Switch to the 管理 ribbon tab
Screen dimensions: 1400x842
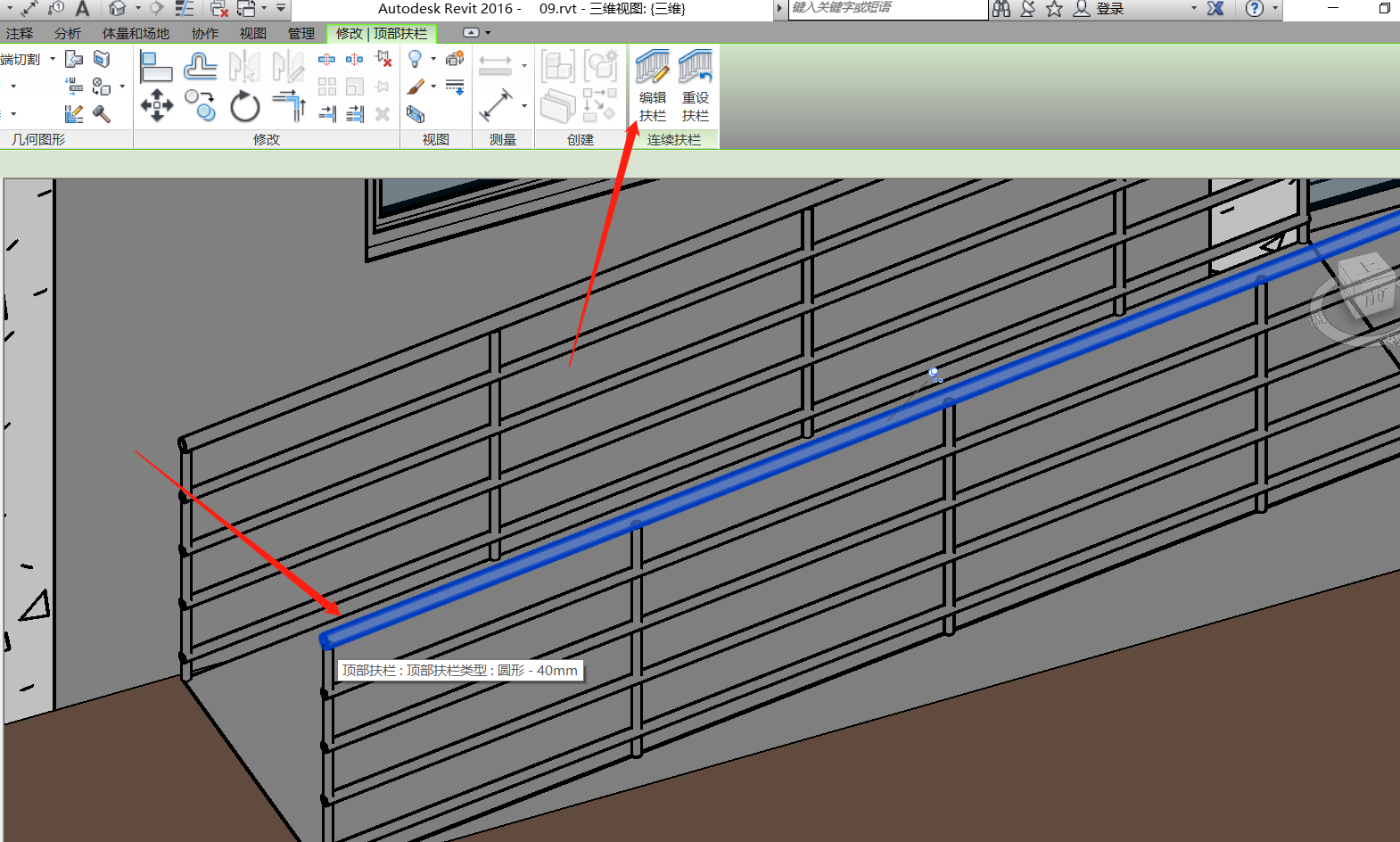301,33
